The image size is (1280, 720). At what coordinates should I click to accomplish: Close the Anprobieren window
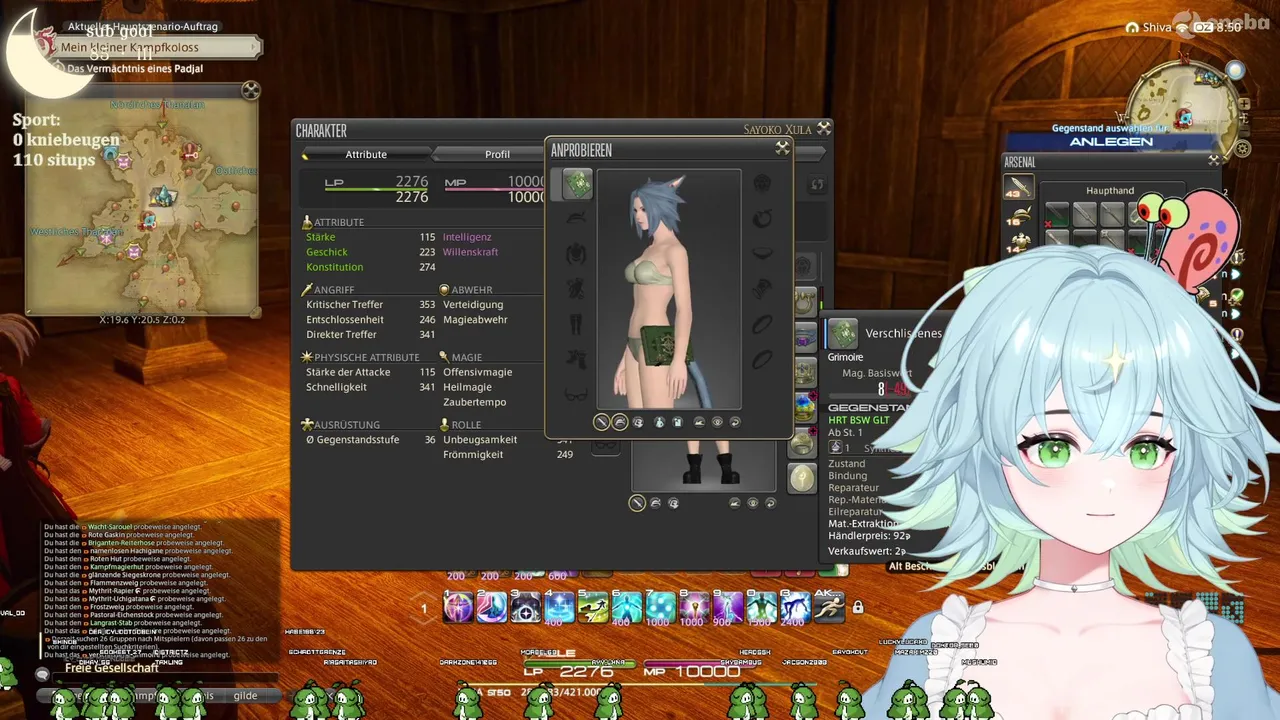point(782,148)
